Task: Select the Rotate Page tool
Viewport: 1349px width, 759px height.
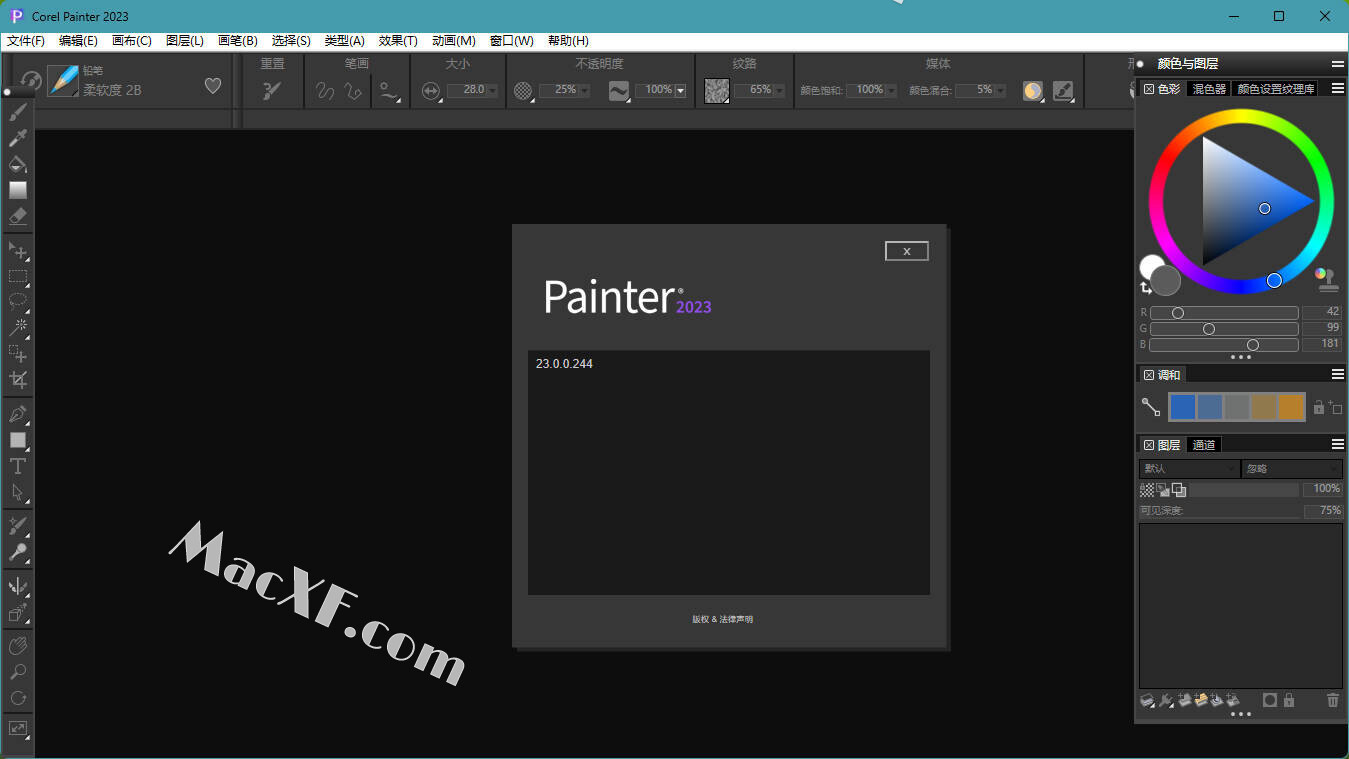Action: (18, 698)
